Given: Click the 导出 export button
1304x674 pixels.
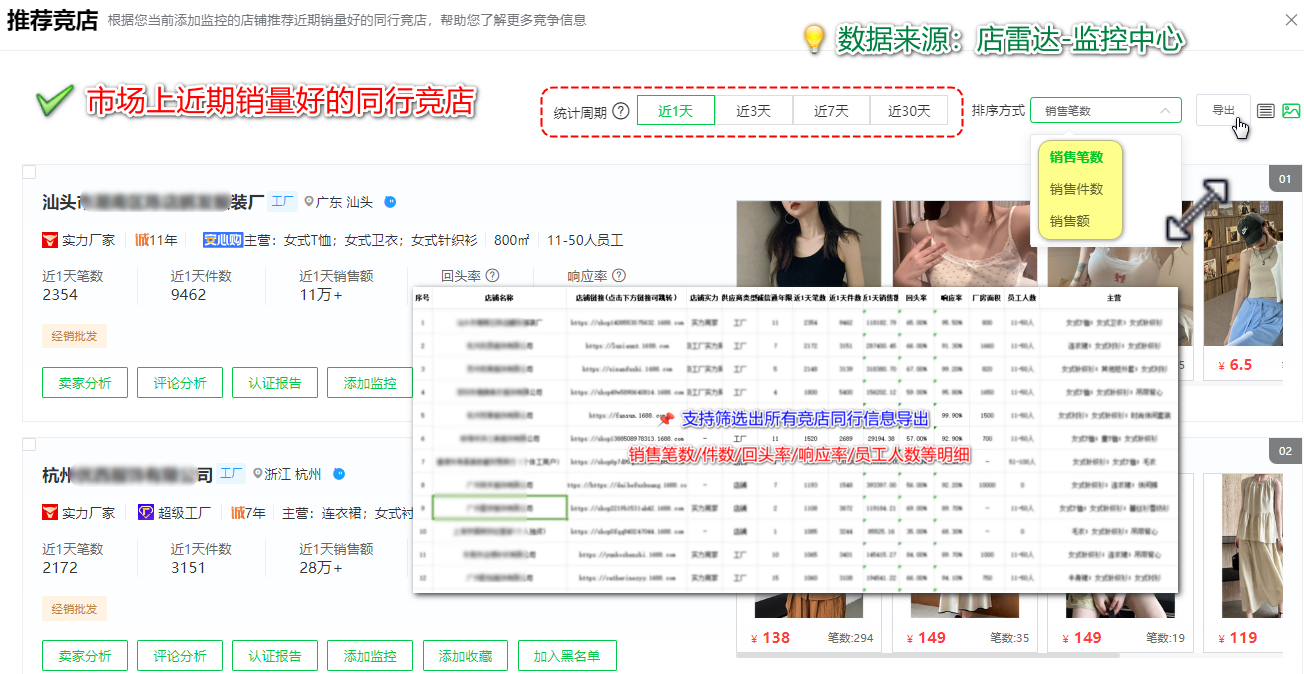Looking at the screenshot, I should [1222, 112].
